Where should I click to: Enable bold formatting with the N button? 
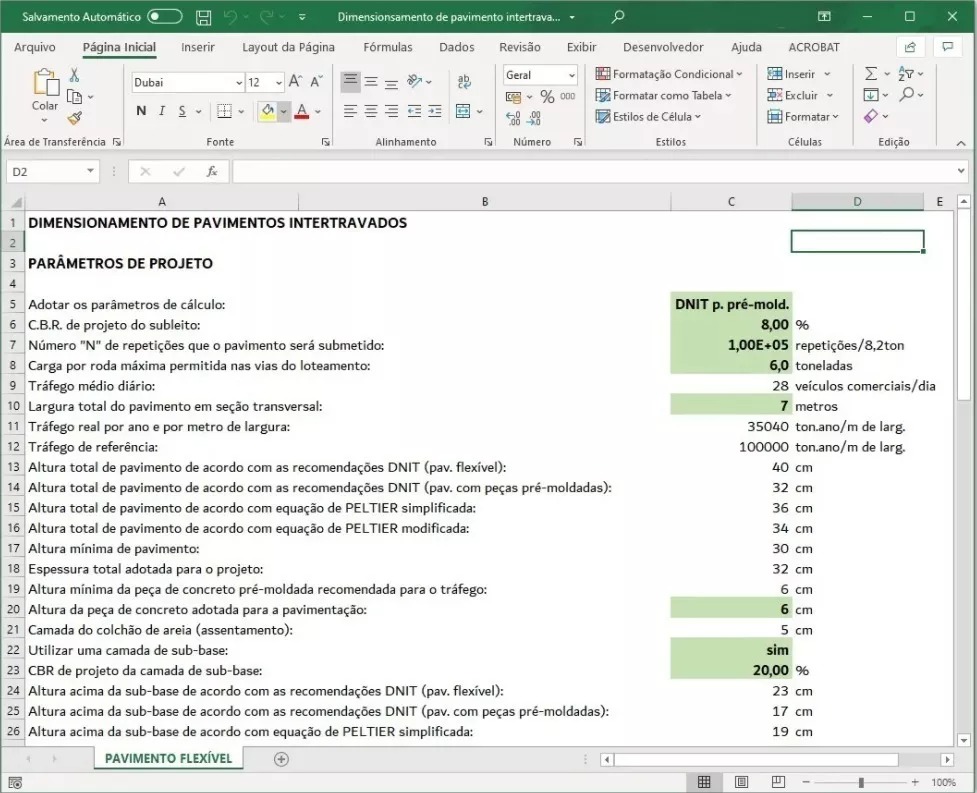pos(140,111)
